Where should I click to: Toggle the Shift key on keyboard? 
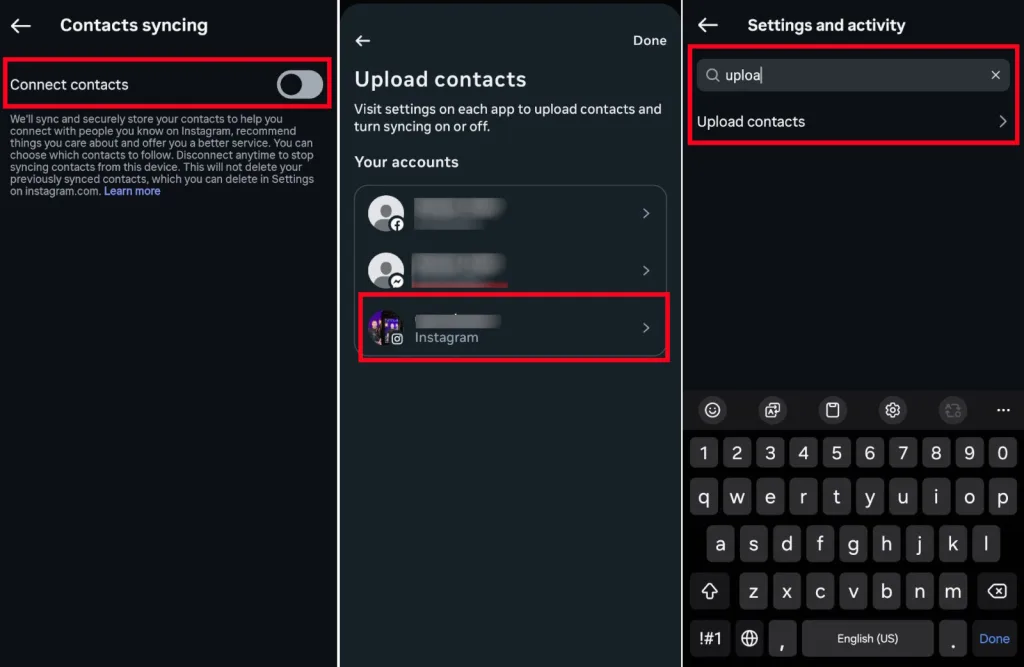point(710,591)
